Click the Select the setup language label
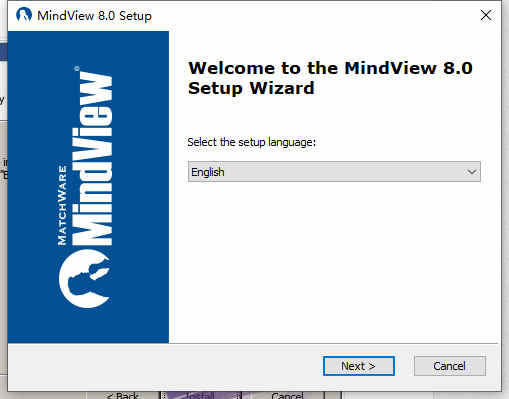Viewport: 509px width, 399px height. coord(251,142)
